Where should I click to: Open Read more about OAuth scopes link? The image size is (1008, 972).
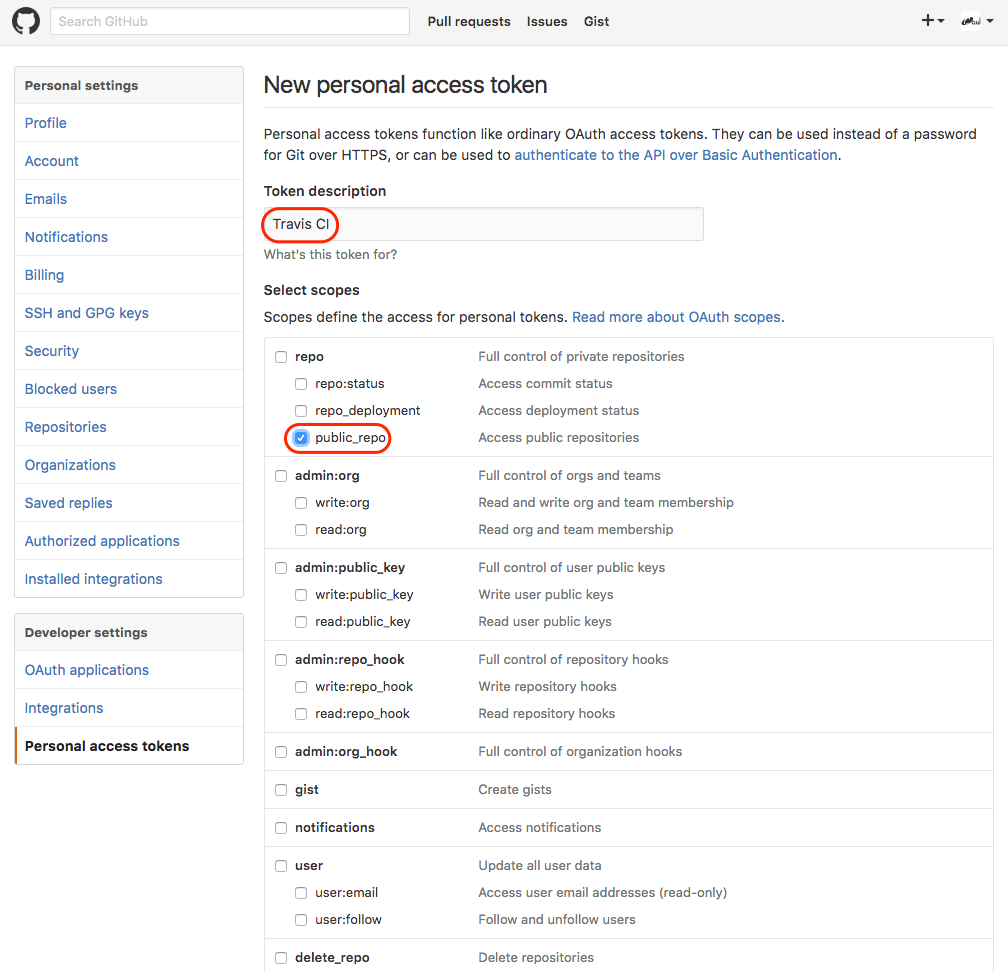(x=678, y=317)
